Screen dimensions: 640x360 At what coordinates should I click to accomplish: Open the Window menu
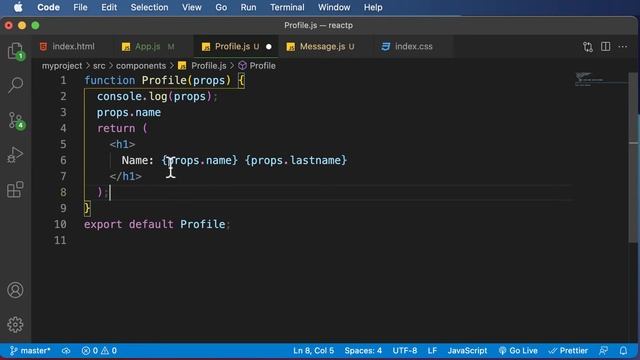pos(334,7)
